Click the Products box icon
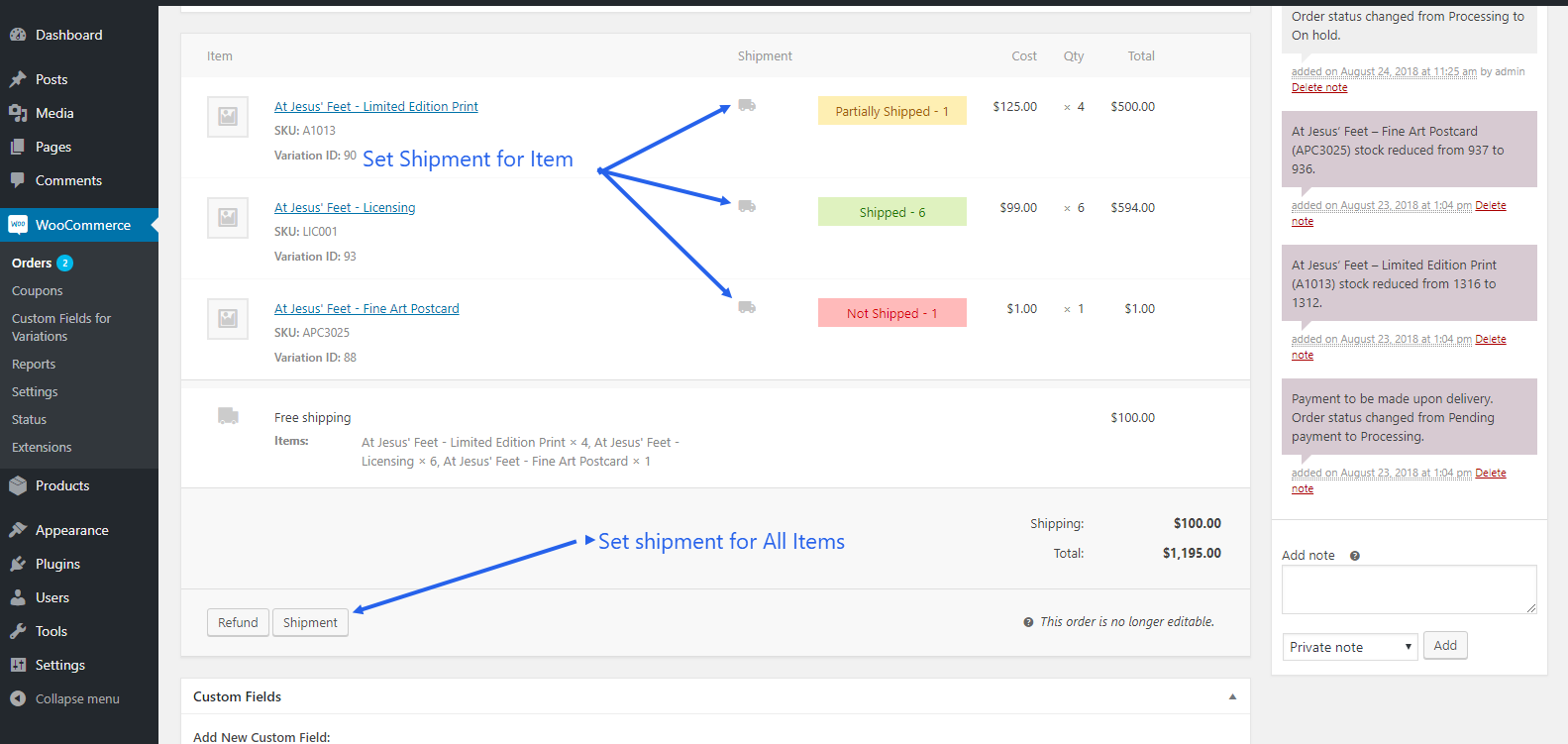This screenshot has height=744, width=1568. 18,485
